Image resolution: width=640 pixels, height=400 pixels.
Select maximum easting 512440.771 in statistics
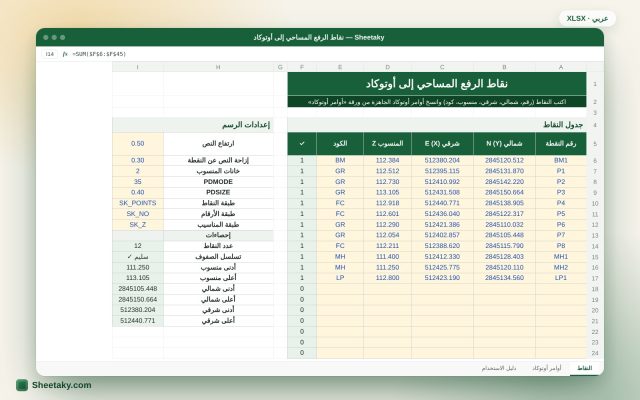point(138,321)
